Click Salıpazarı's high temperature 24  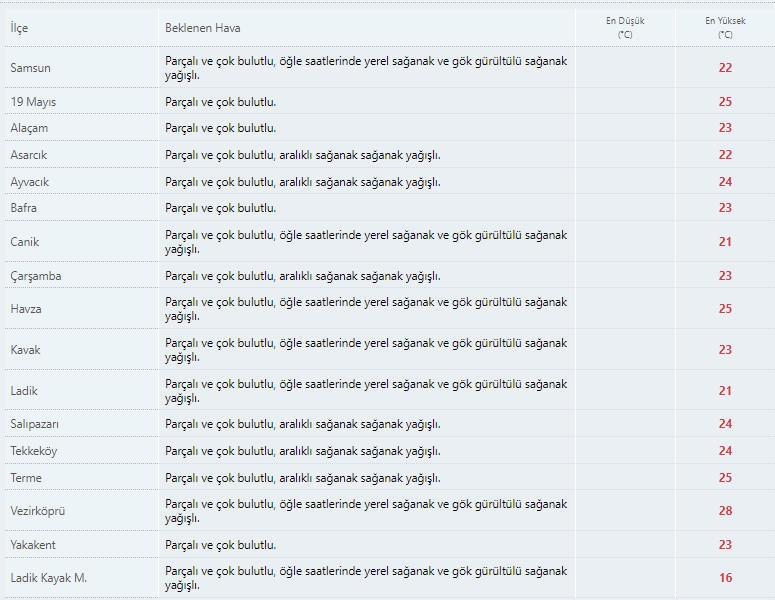[x=725, y=424]
